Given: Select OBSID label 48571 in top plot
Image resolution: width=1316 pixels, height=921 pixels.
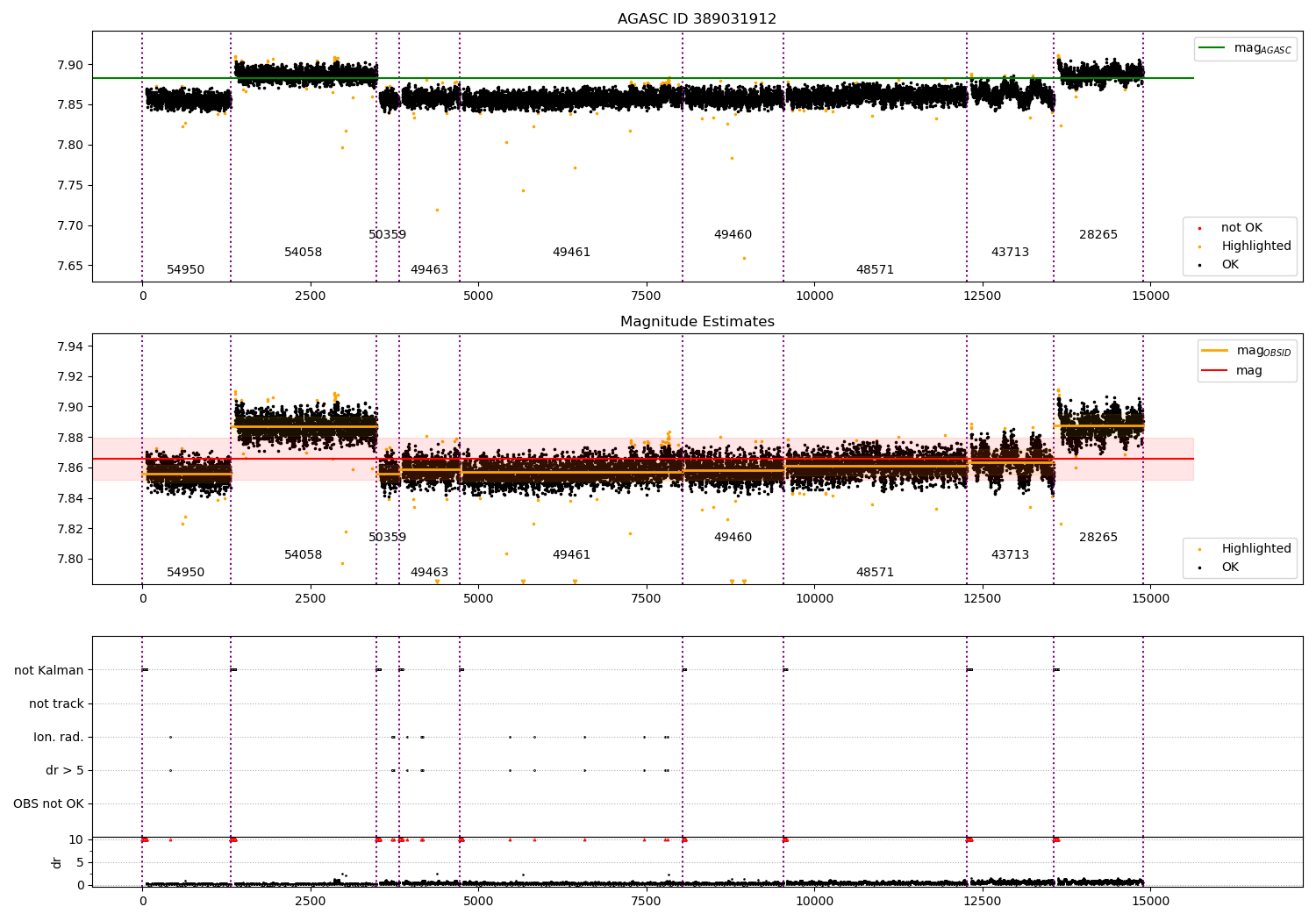Looking at the screenshot, I should tap(875, 269).
